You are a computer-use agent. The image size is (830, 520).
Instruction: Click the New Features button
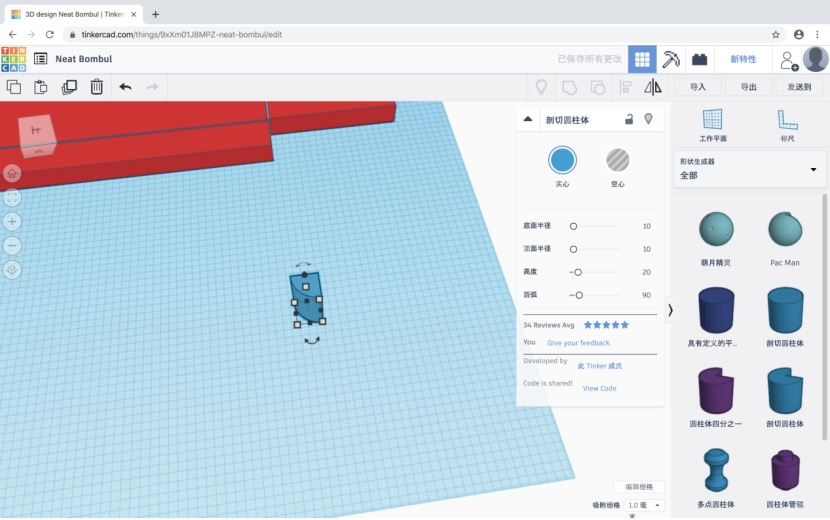[743, 59]
